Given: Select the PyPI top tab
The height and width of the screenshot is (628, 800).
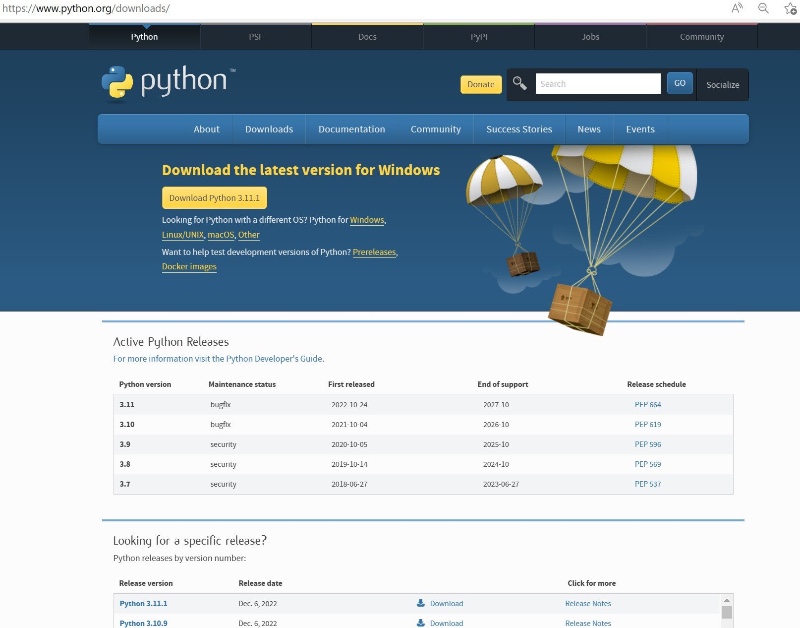Looking at the screenshot, I should click(479, 37).
